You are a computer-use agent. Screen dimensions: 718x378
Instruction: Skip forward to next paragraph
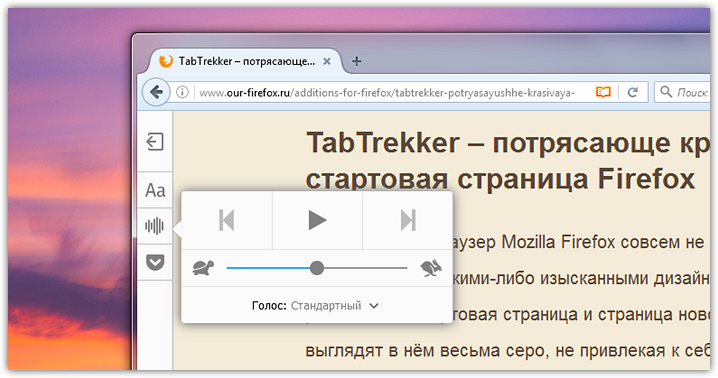pos(408,220)
